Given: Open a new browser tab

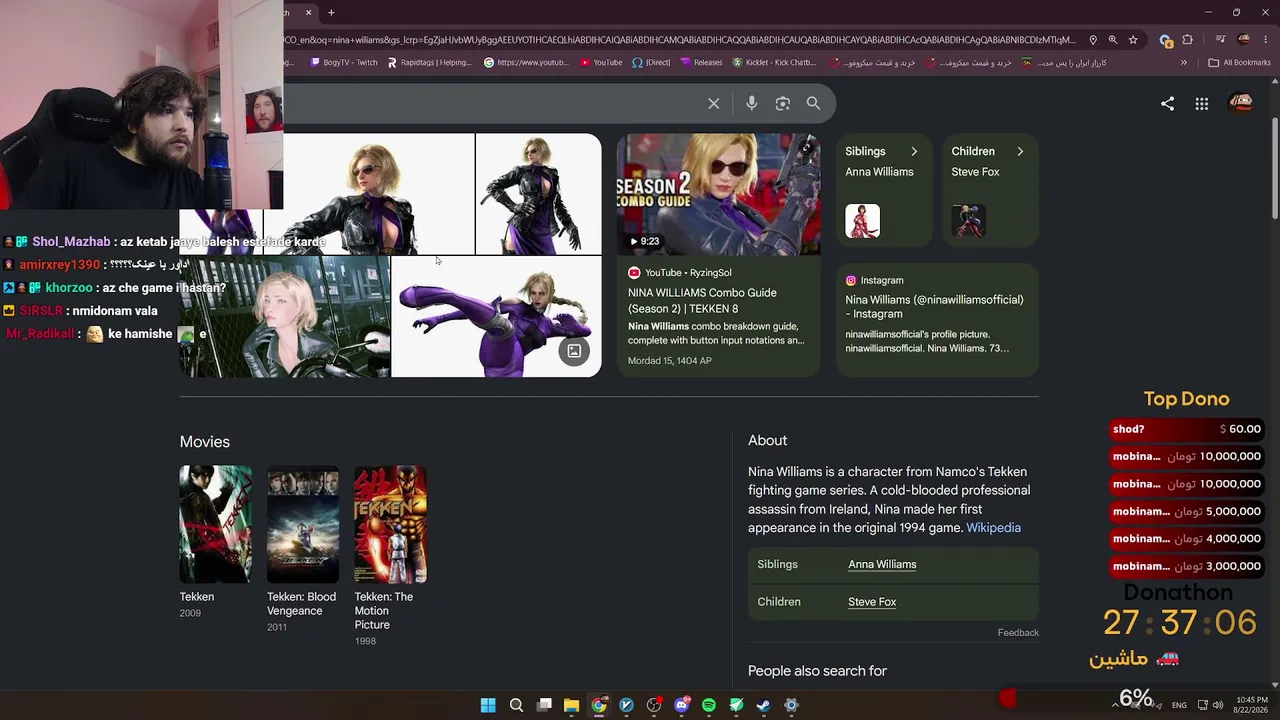Looking at the screenshot, I should [331, 12].
